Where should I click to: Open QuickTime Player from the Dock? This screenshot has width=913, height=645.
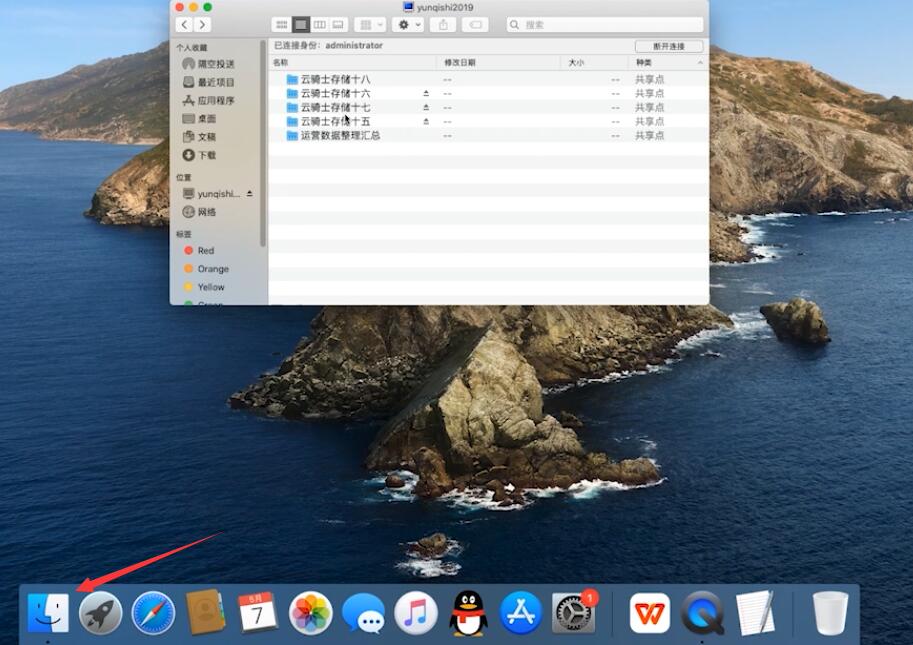click(702, 613)
